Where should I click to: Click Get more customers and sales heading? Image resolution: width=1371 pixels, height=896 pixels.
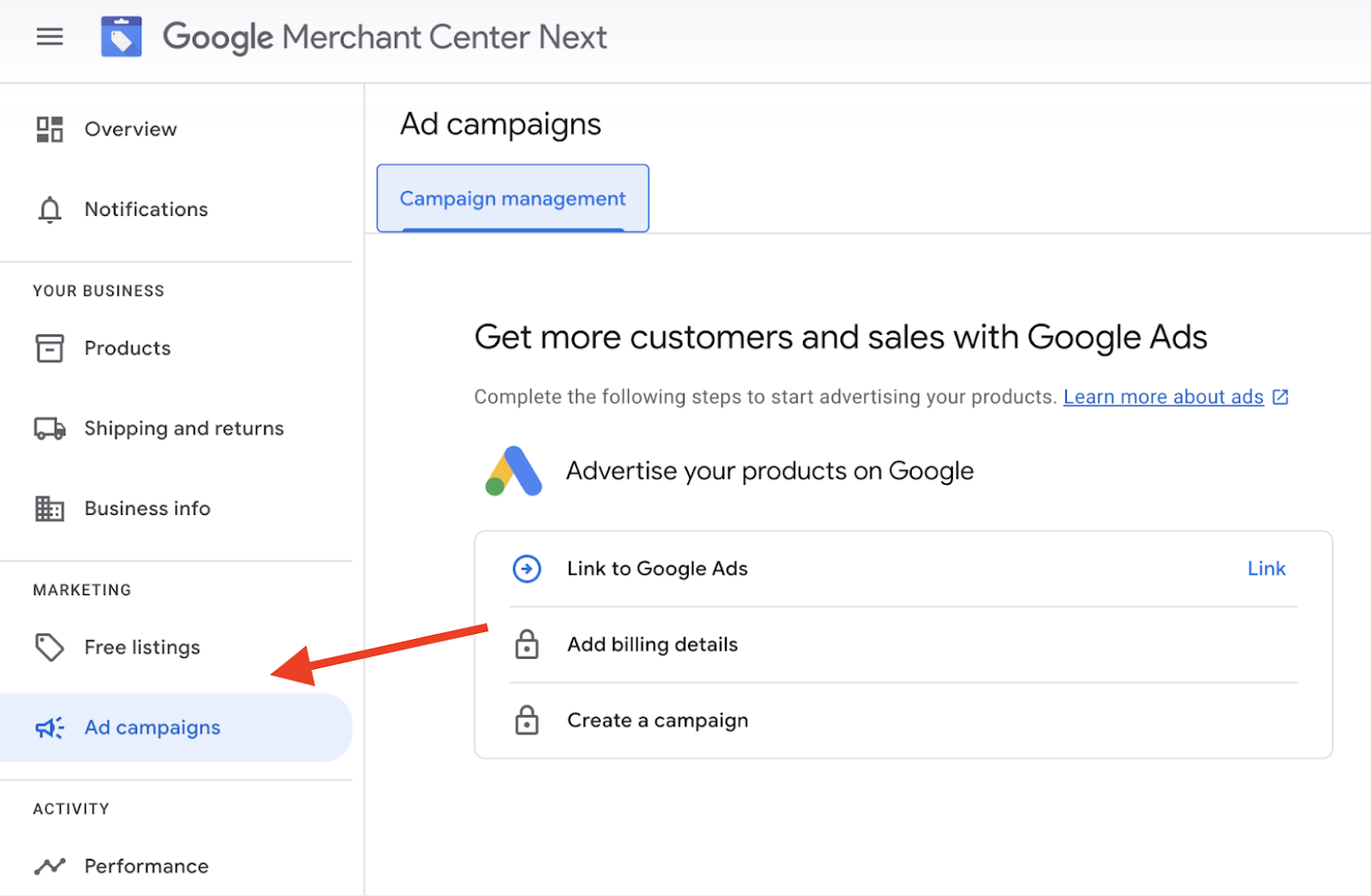point(841,337)
